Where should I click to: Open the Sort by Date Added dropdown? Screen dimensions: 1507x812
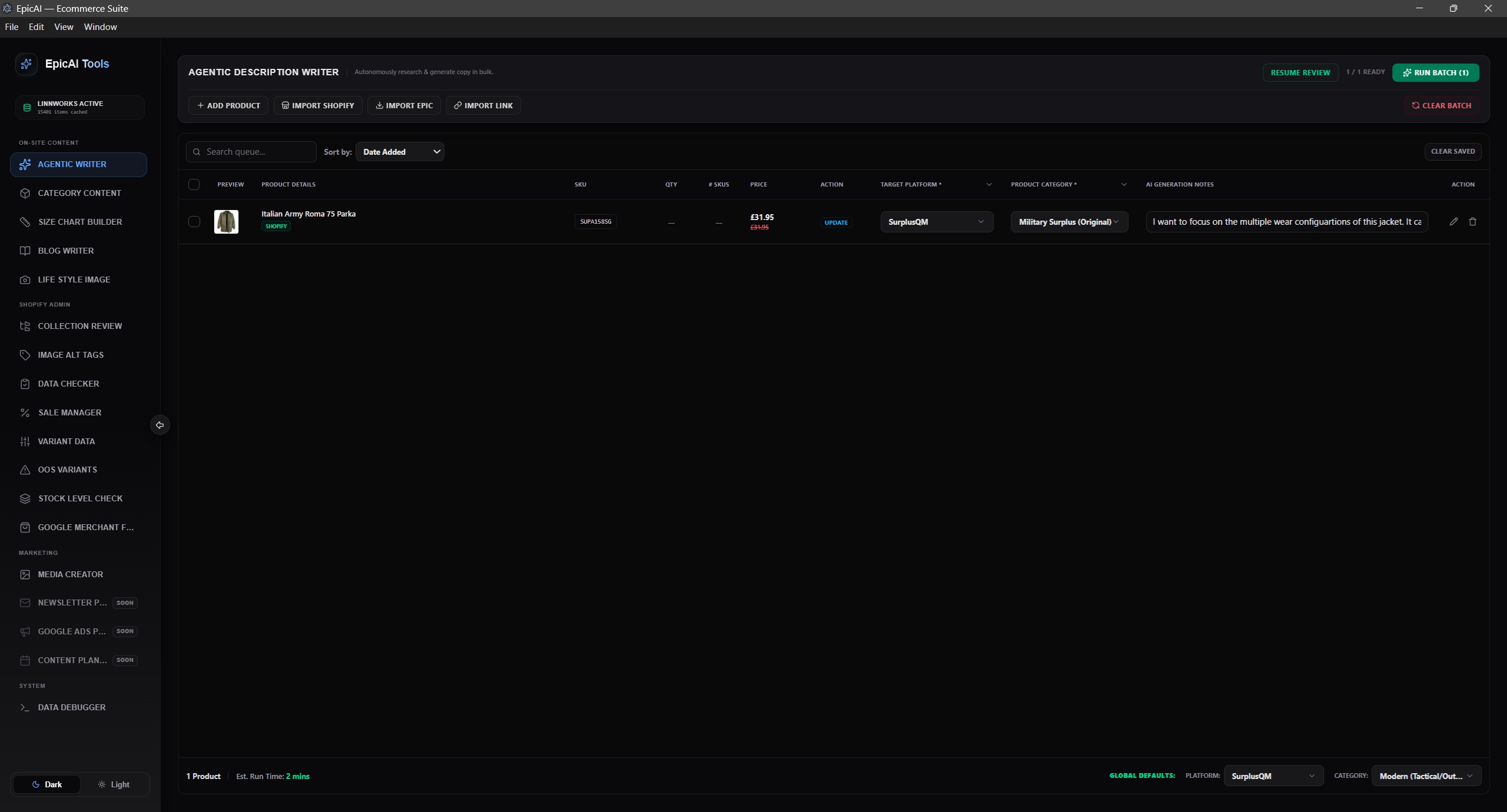400,152
